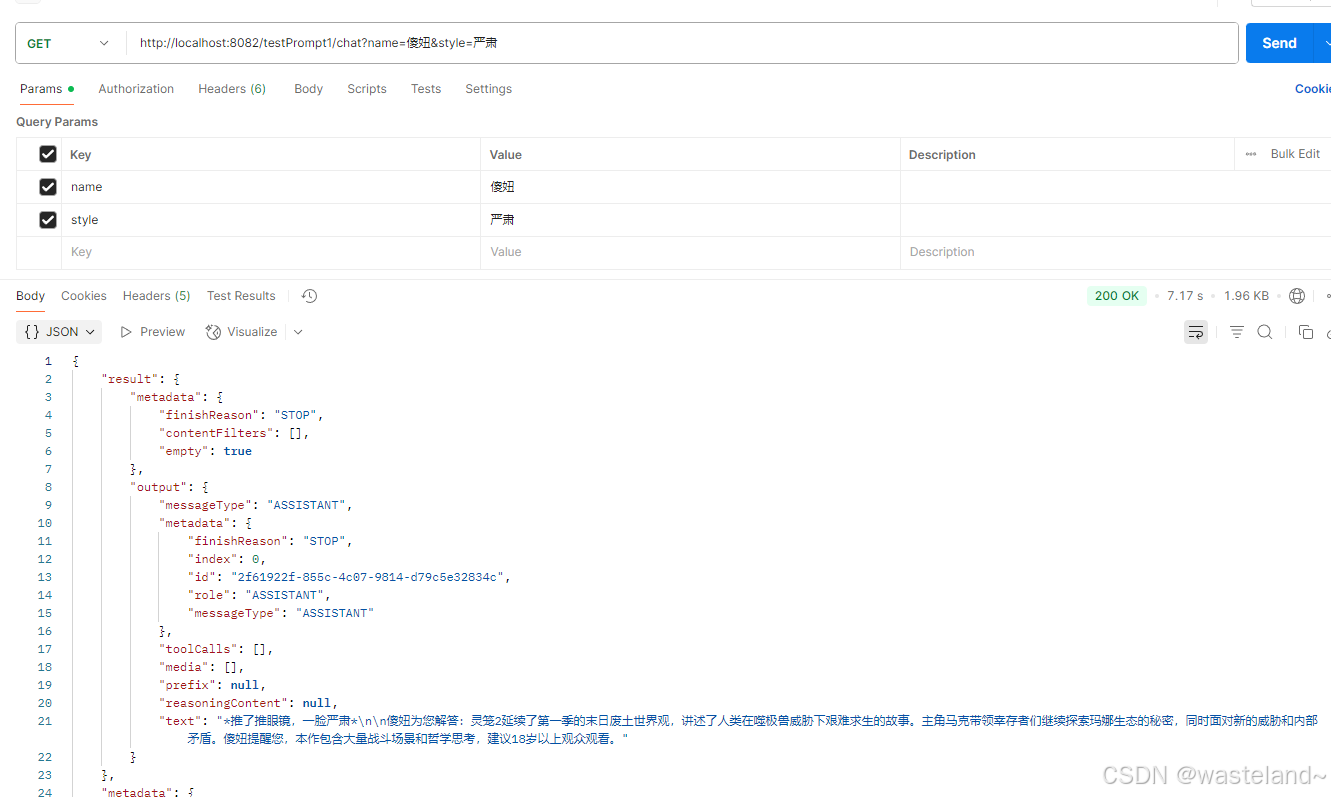Click the "toolCalls" key on line 17
This screenshot has width=1331, height=797.
tap(196, 649)
